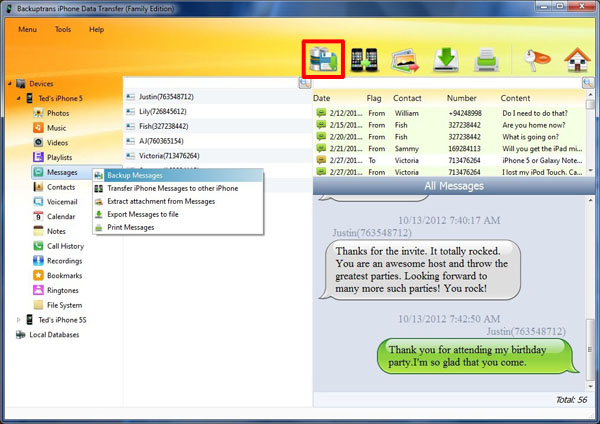Viewport: 600px width, 424px height.
Task: Select message row 'Do I need to do that?'
Action: click(449, 113)
